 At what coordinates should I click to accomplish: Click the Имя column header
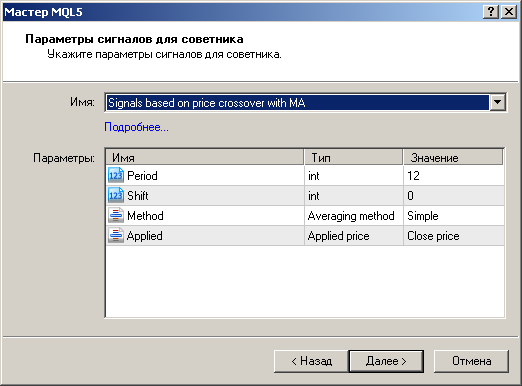[x=205, y=157]
